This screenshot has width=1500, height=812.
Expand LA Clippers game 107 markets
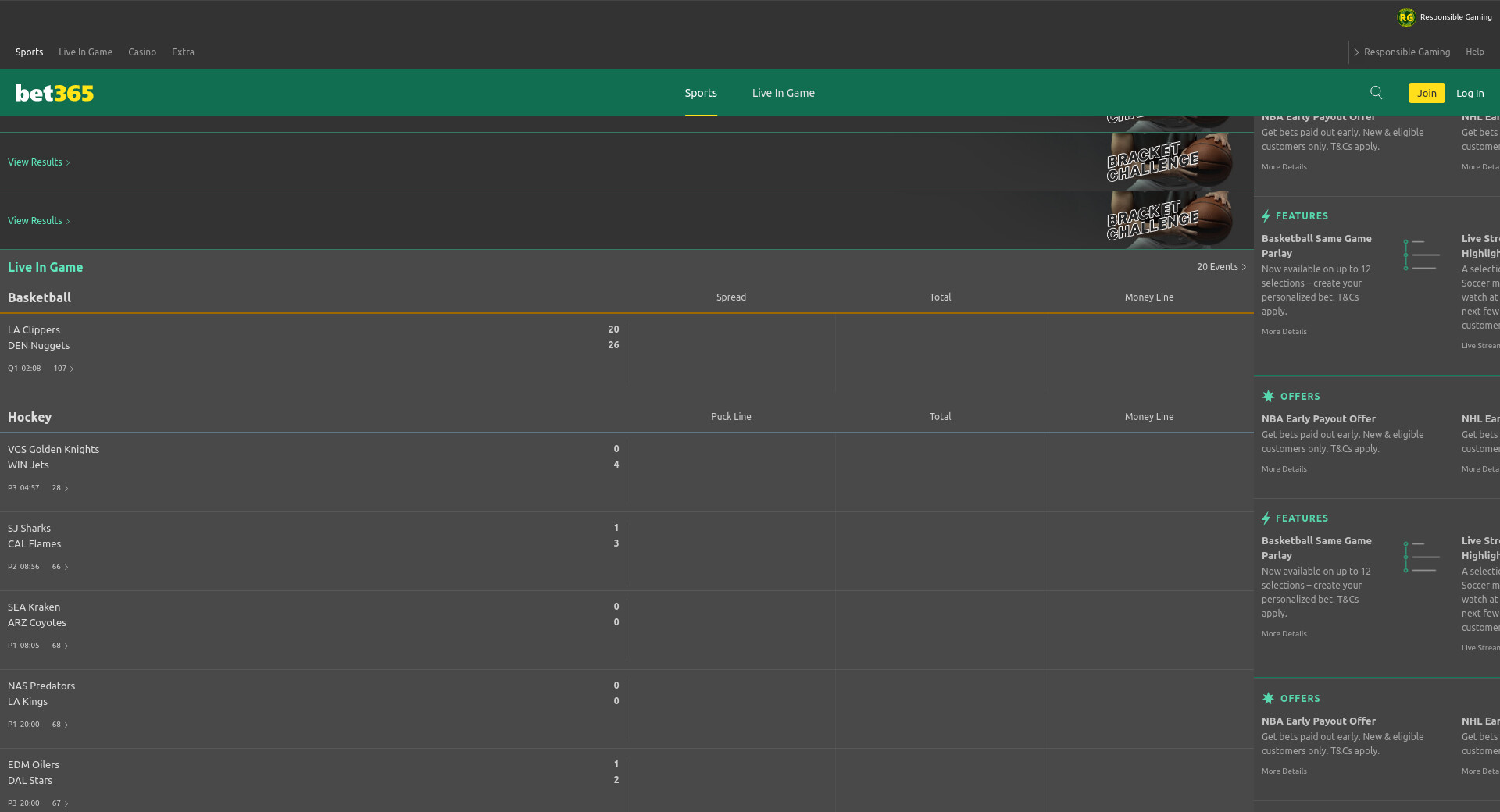tap(63, 369)
